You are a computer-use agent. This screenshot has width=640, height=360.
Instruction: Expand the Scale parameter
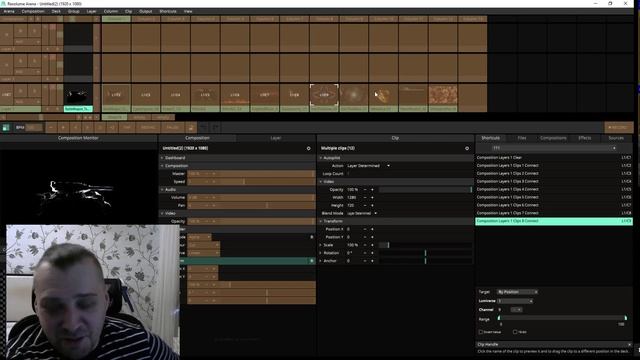pos(321,245)
